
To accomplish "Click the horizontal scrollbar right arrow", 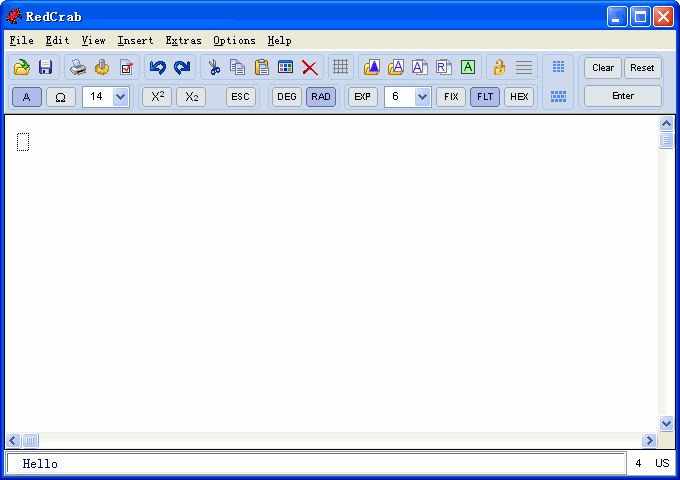I will pyautogui.click(x=649, y=440).
